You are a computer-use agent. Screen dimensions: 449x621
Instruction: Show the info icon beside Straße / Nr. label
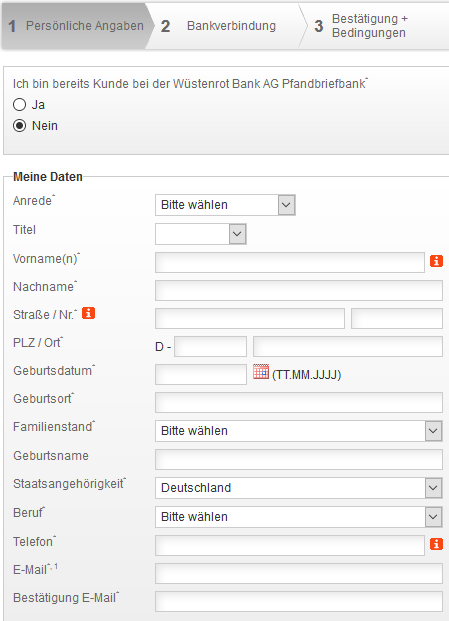88,313
